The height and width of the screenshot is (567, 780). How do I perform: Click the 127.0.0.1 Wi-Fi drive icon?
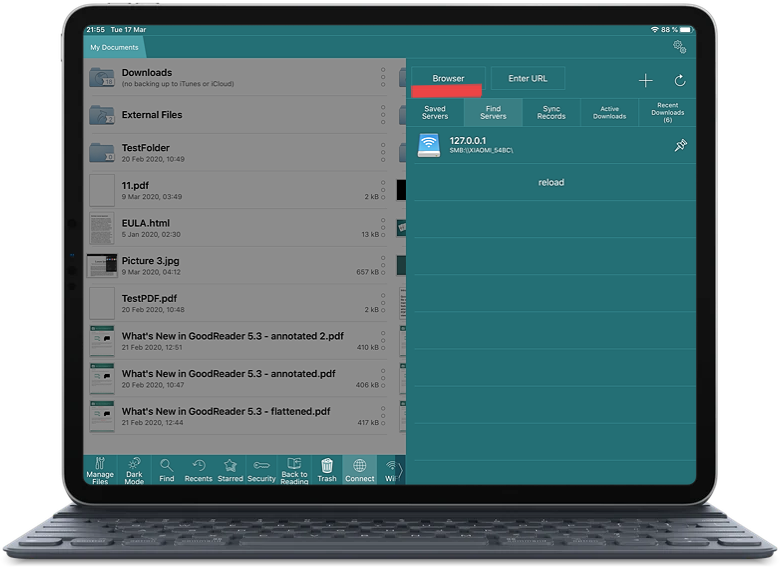pyautogui.click(x=428, y=145)
